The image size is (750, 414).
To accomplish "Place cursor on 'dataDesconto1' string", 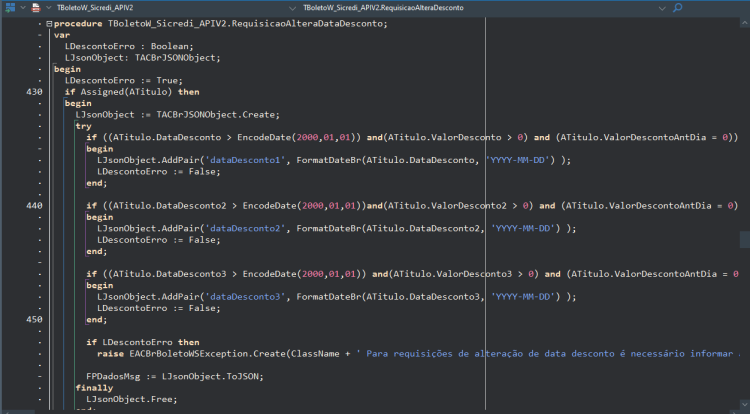I will (x=245, y=160).
